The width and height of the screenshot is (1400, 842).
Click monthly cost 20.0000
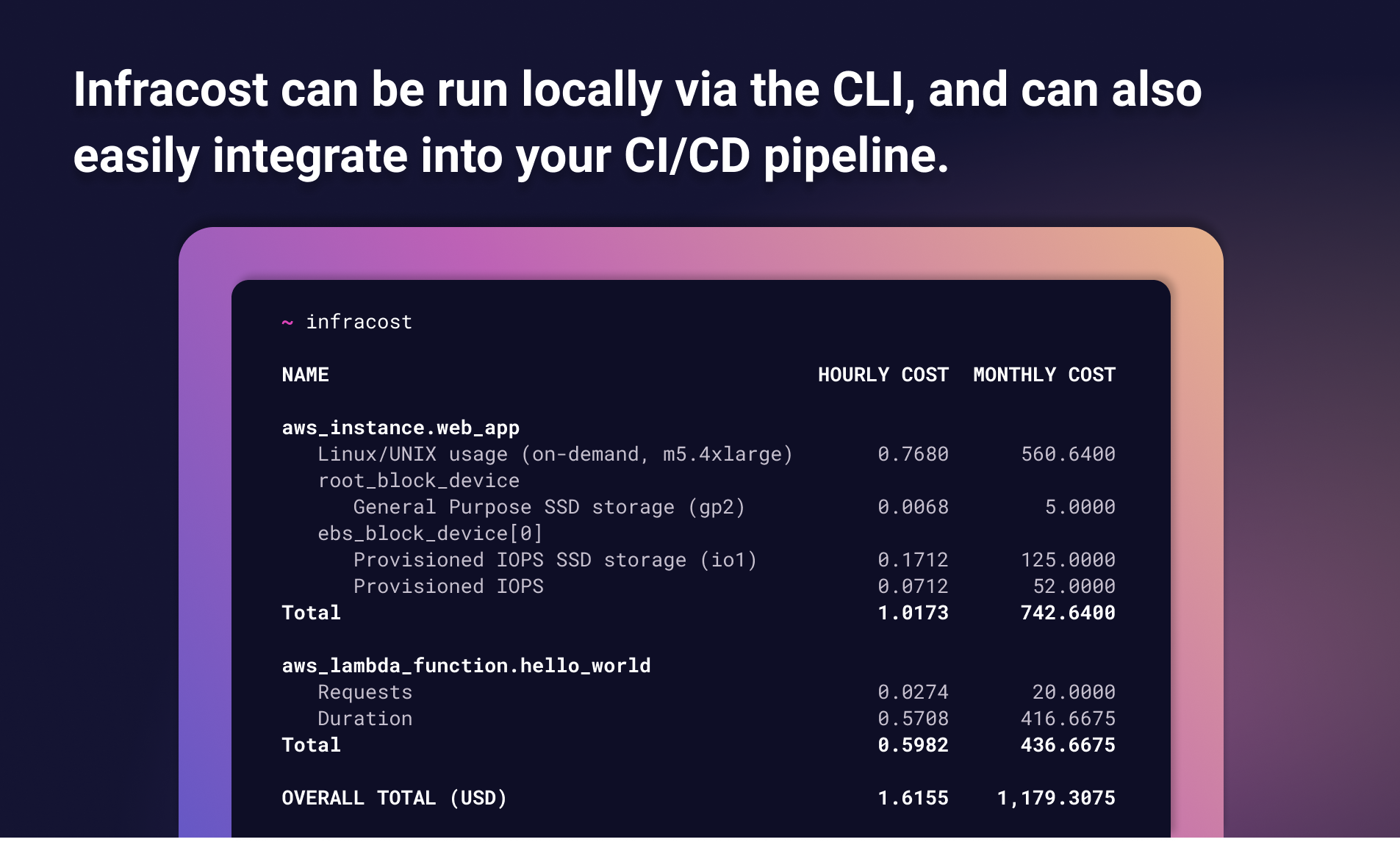coord(1074,692)
